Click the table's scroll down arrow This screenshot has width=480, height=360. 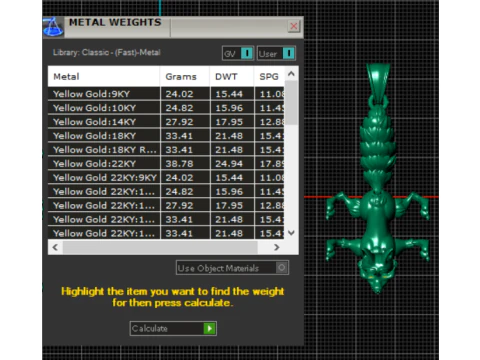point(291,233)
